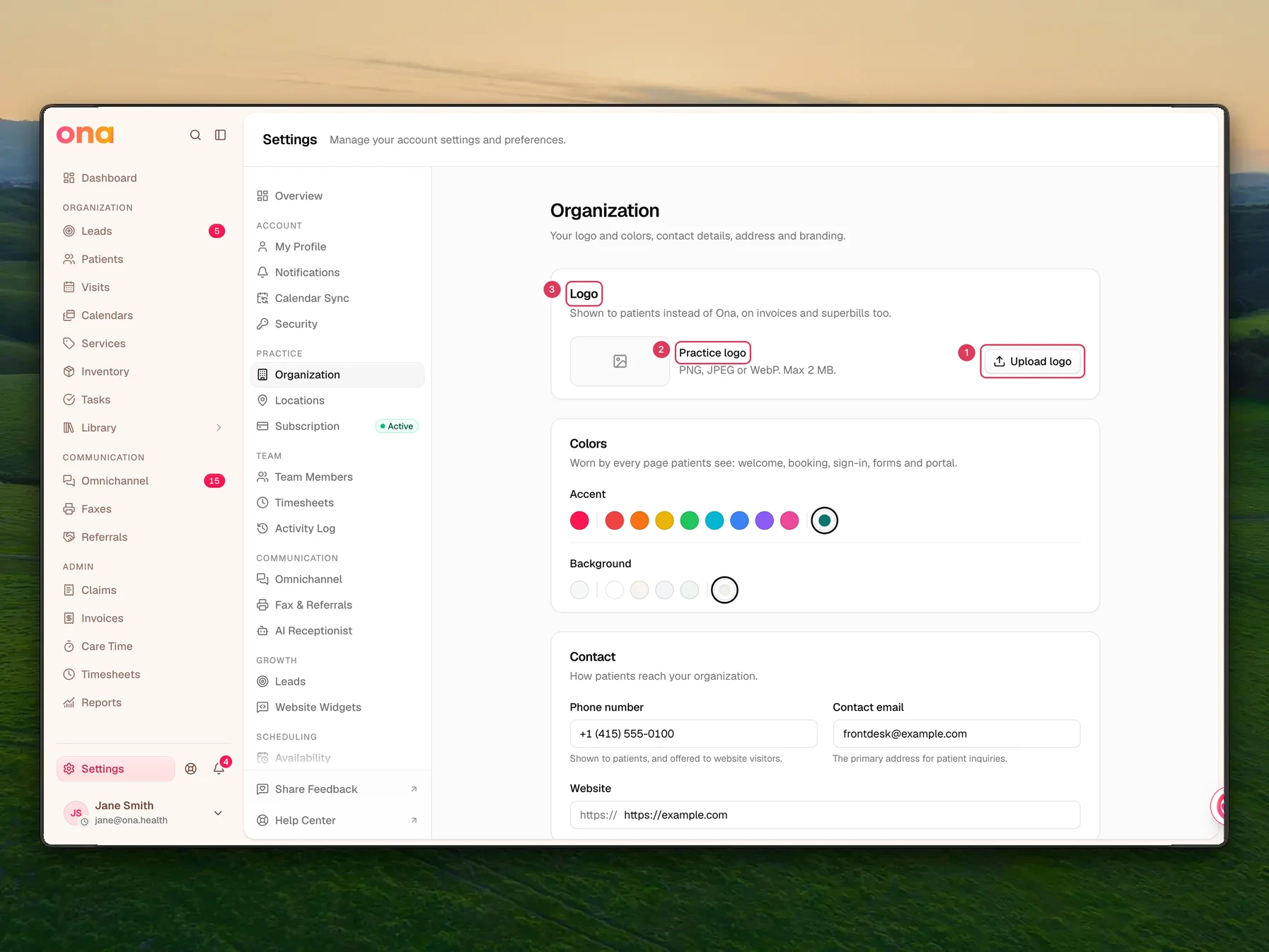This screenshot has width=1269, height=952.
Task: Pick the red accent color swatch
Action: (x=615, y=521)
